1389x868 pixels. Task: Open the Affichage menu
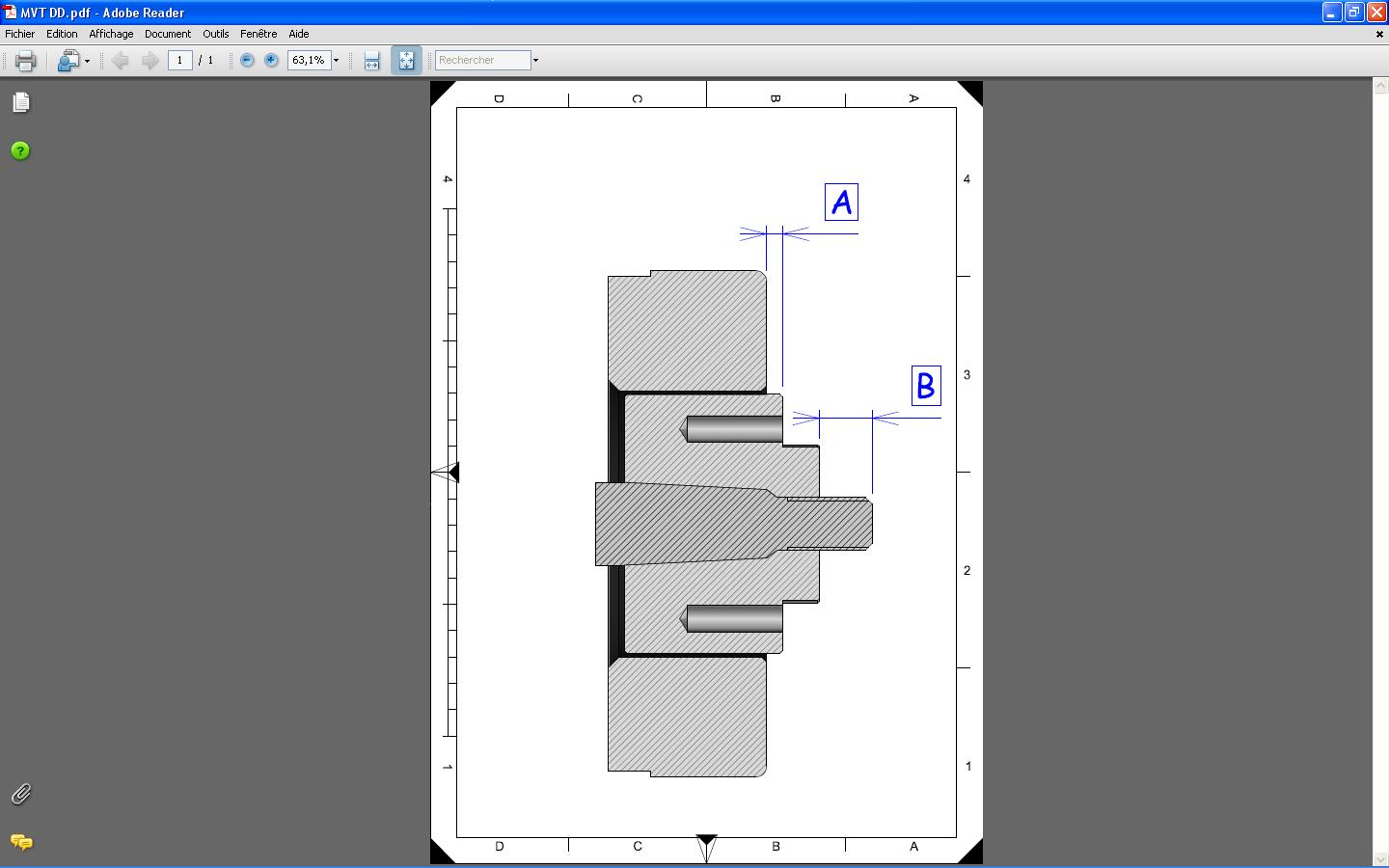[111, 34]
